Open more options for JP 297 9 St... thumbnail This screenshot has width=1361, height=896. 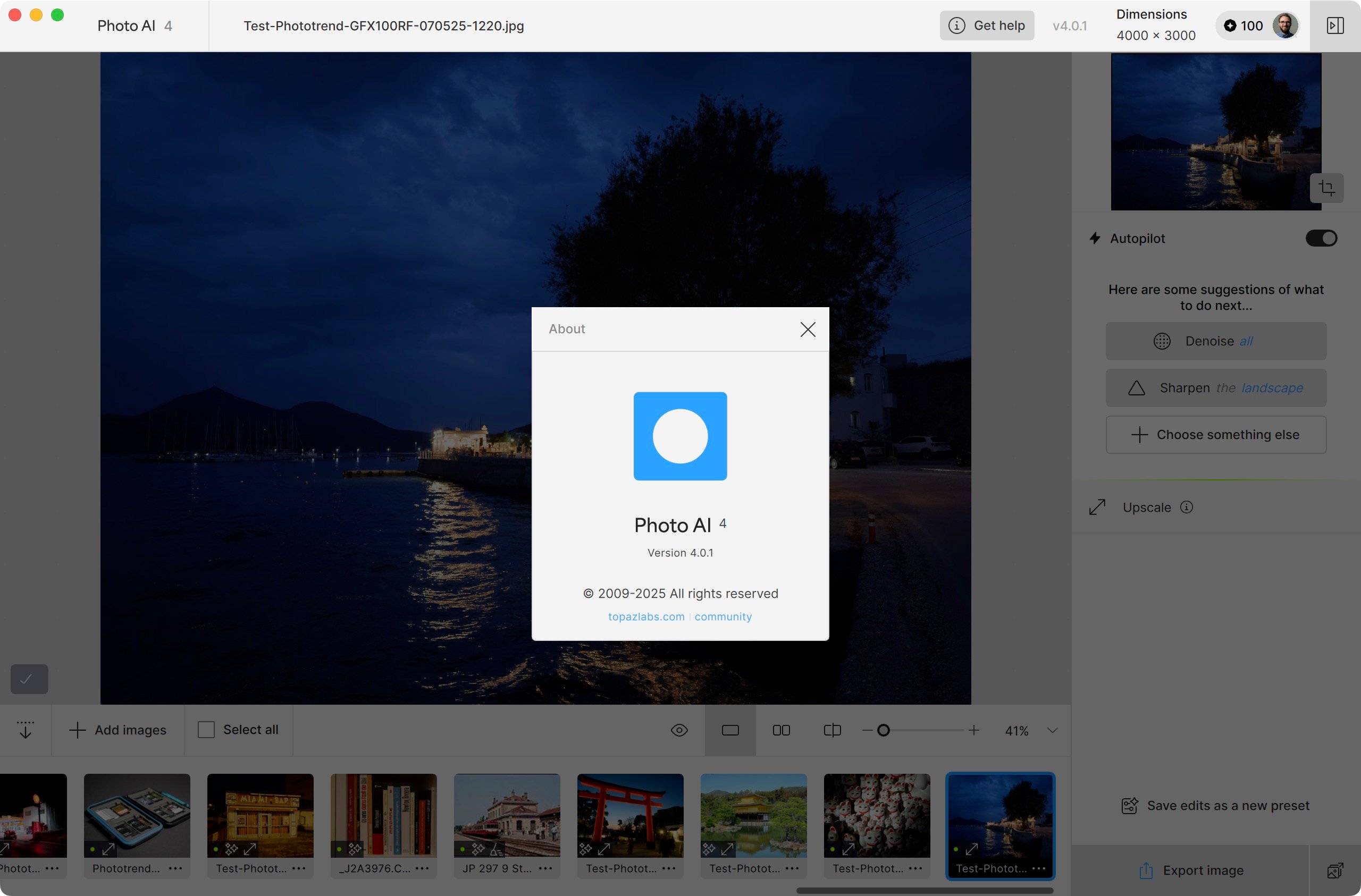545,868
